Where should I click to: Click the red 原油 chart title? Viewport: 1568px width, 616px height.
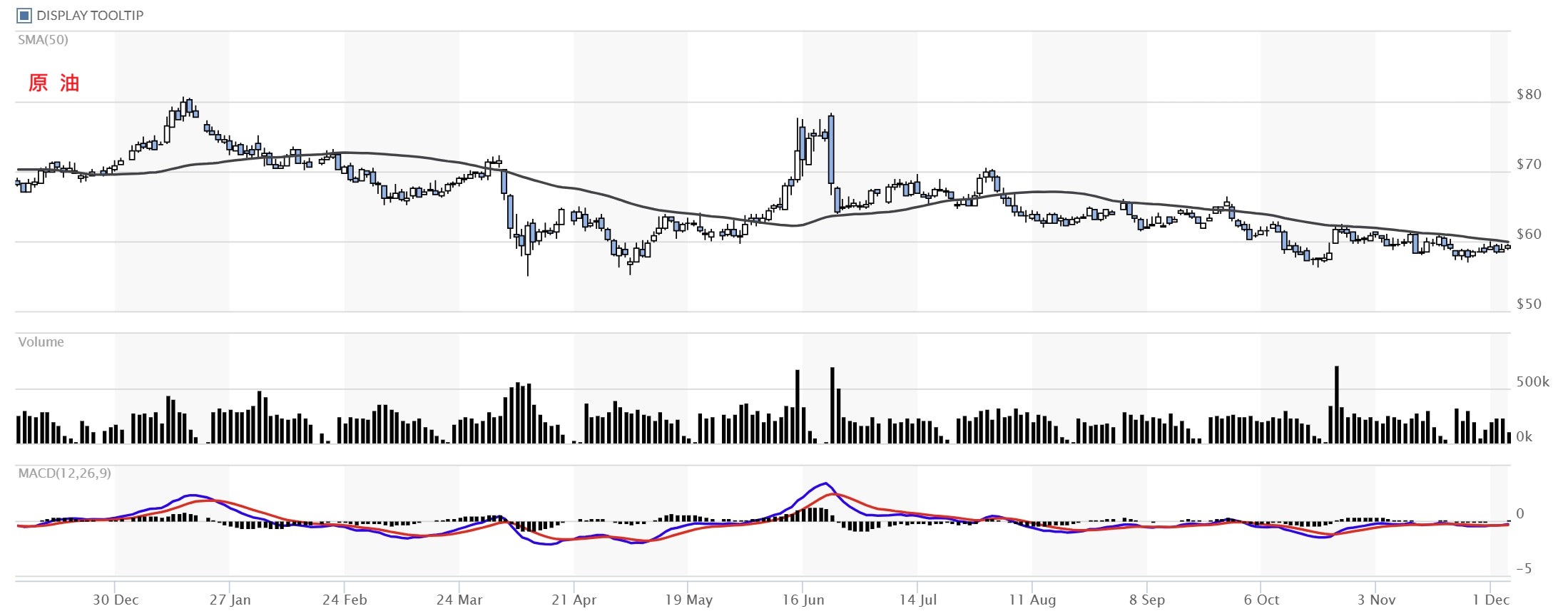point(54,83)
